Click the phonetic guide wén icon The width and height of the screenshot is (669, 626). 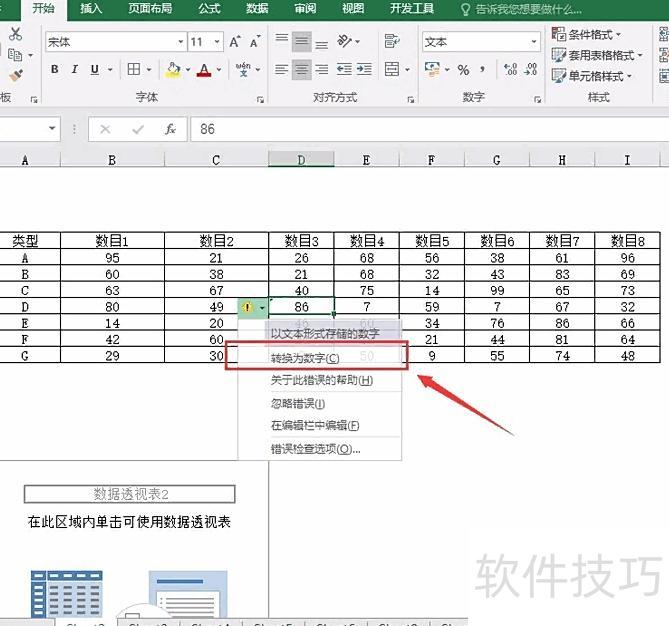(243, 69)
